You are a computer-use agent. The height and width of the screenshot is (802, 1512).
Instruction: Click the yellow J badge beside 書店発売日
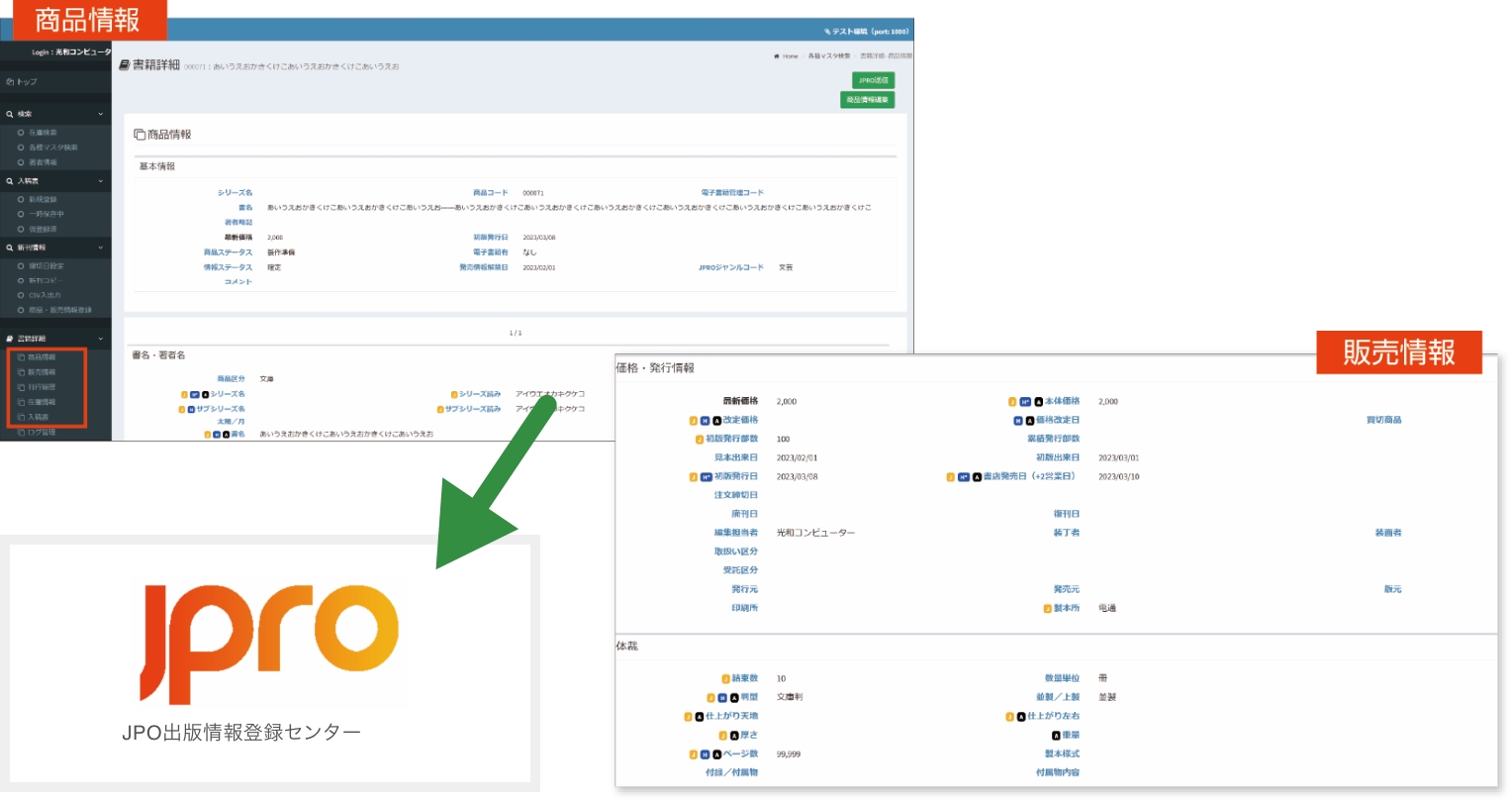click(951, 477)
